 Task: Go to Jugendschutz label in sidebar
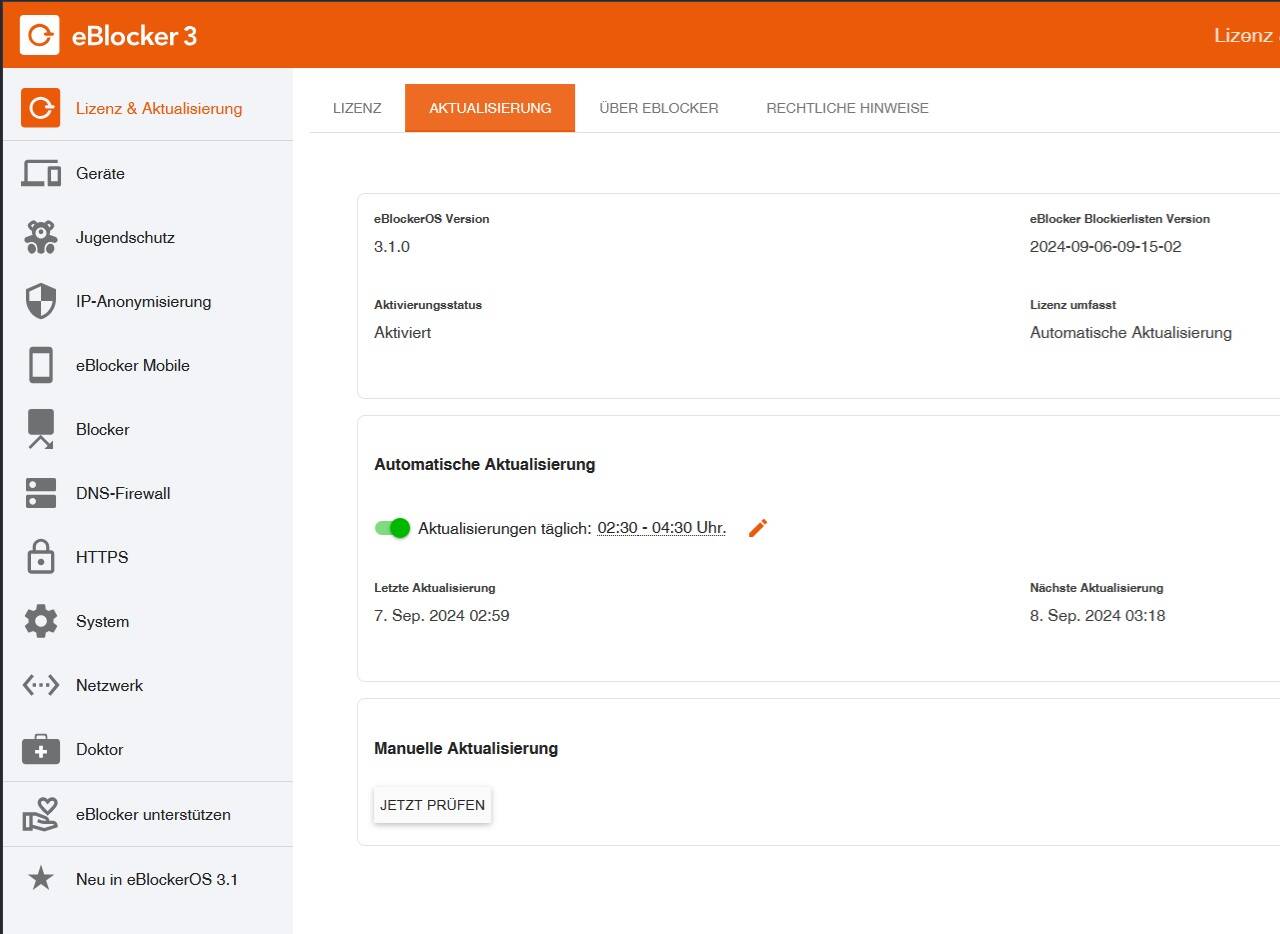click(x=125, y=238)
